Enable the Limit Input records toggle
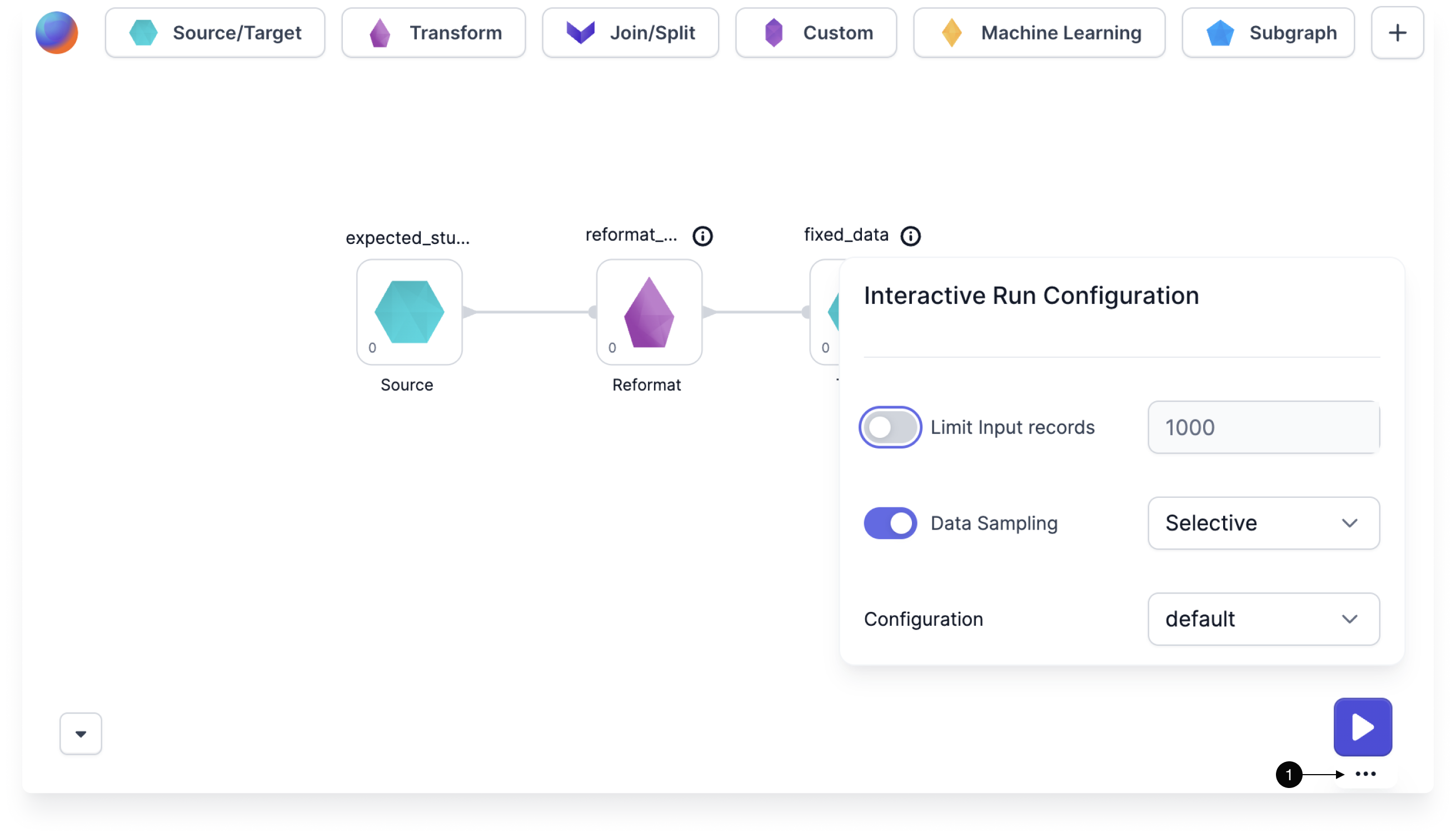Screen dimensions: 1456x838 click(x=890, y=427)
